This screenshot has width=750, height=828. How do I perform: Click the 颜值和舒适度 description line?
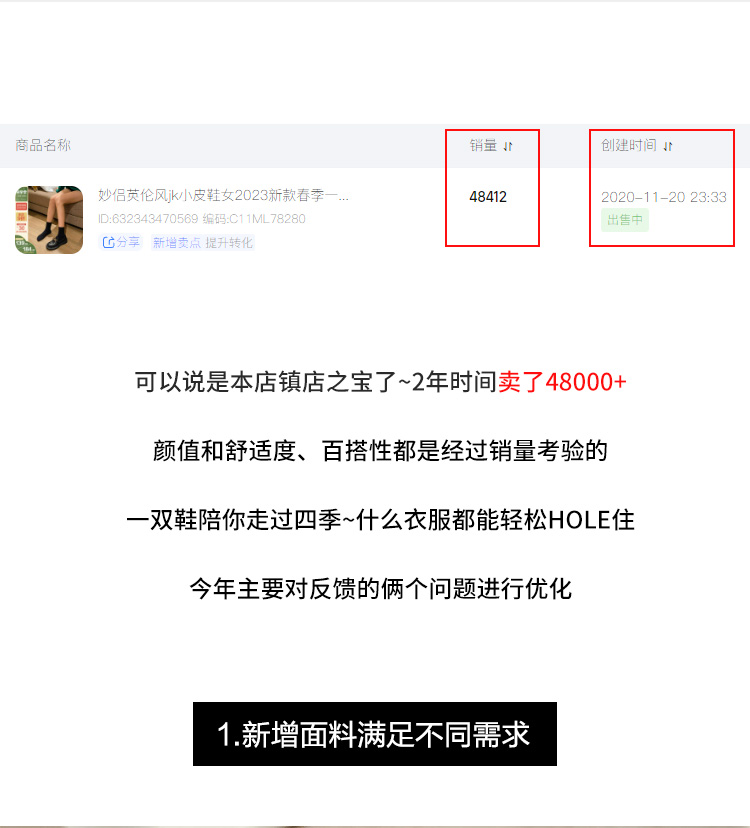pyautogui.click(x=380, y=451)
